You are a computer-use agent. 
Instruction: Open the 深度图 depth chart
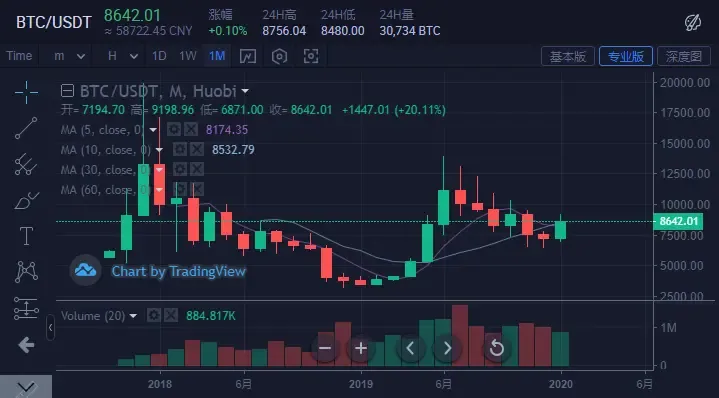[684, 56]
